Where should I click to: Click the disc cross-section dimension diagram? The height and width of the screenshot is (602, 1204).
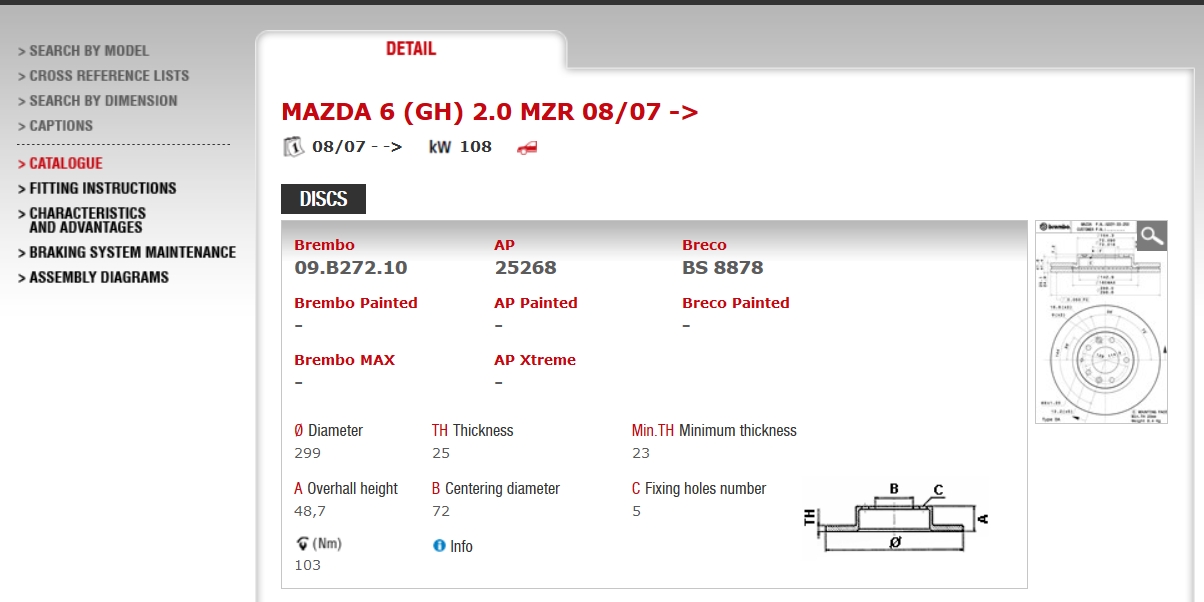click(897, 517)
